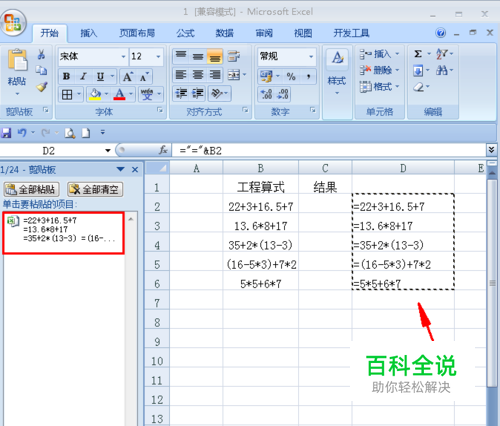Click the Find binoculars icon
The height and width of the screenshot is (426, 500).
pos(442,70)
